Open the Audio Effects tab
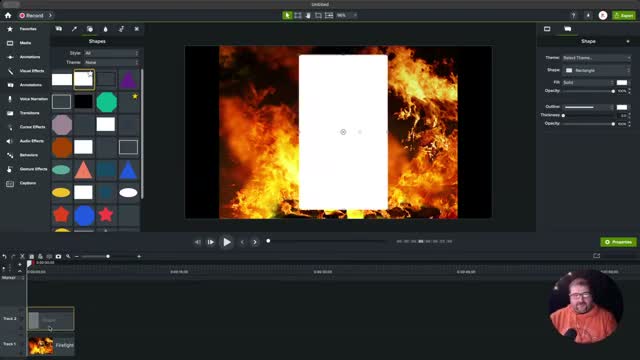640x360 pixels. point(24,141)
